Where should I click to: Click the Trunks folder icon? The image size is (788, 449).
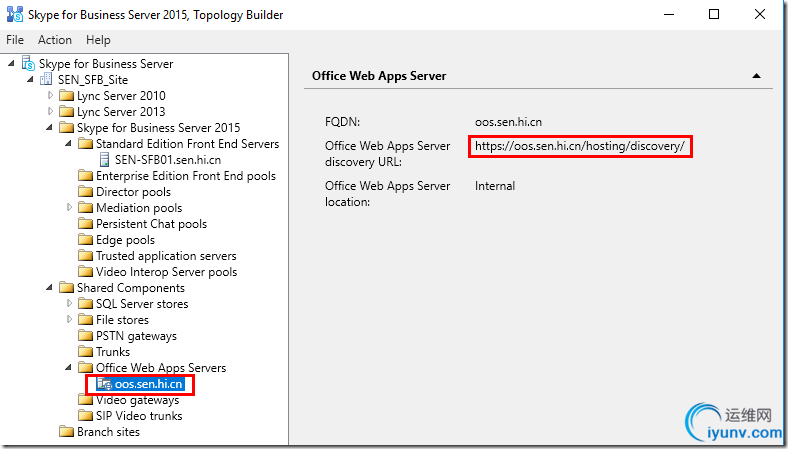click(x=85, y=351)
